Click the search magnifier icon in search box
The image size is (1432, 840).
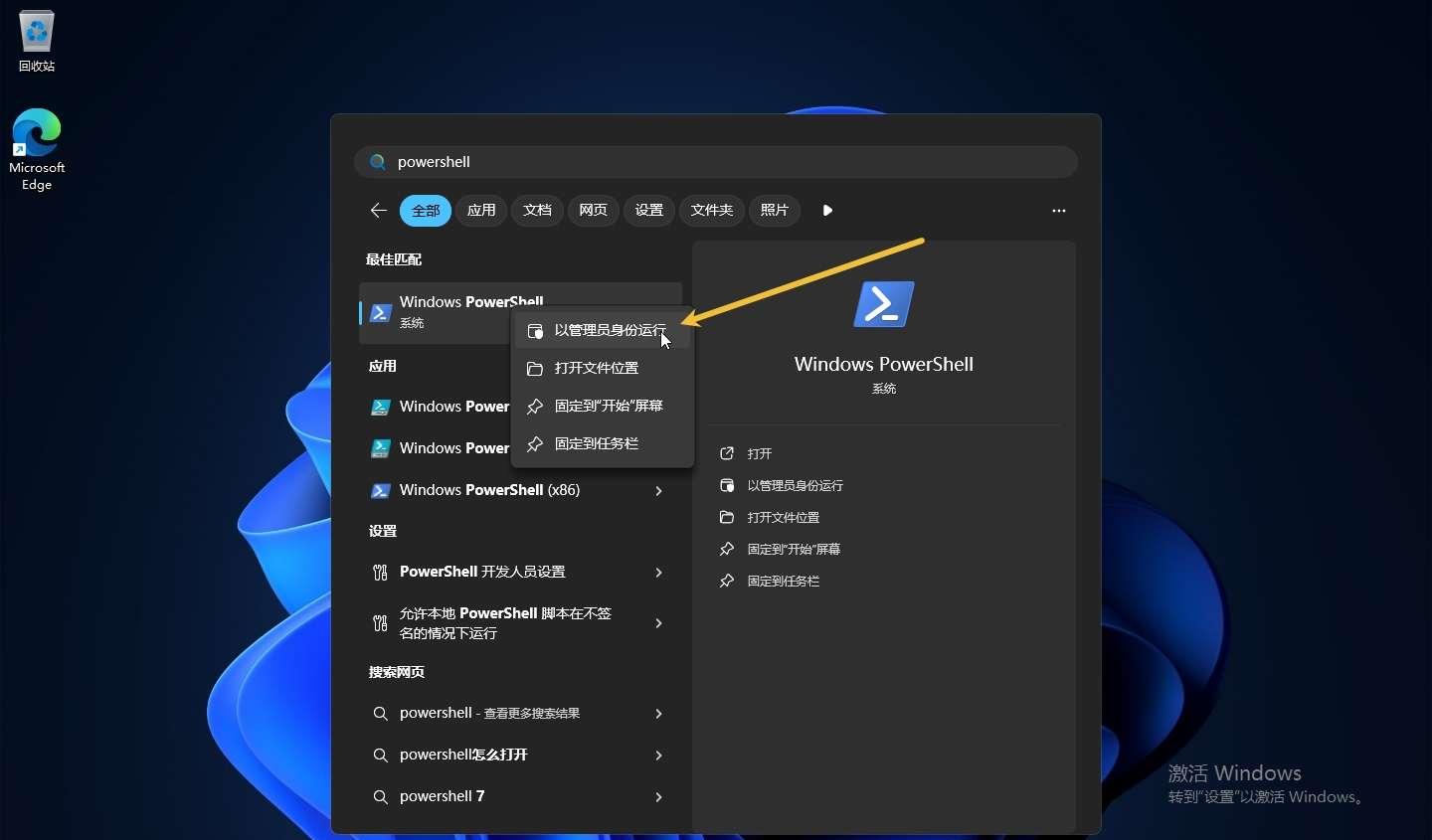(x=378, y=162)
